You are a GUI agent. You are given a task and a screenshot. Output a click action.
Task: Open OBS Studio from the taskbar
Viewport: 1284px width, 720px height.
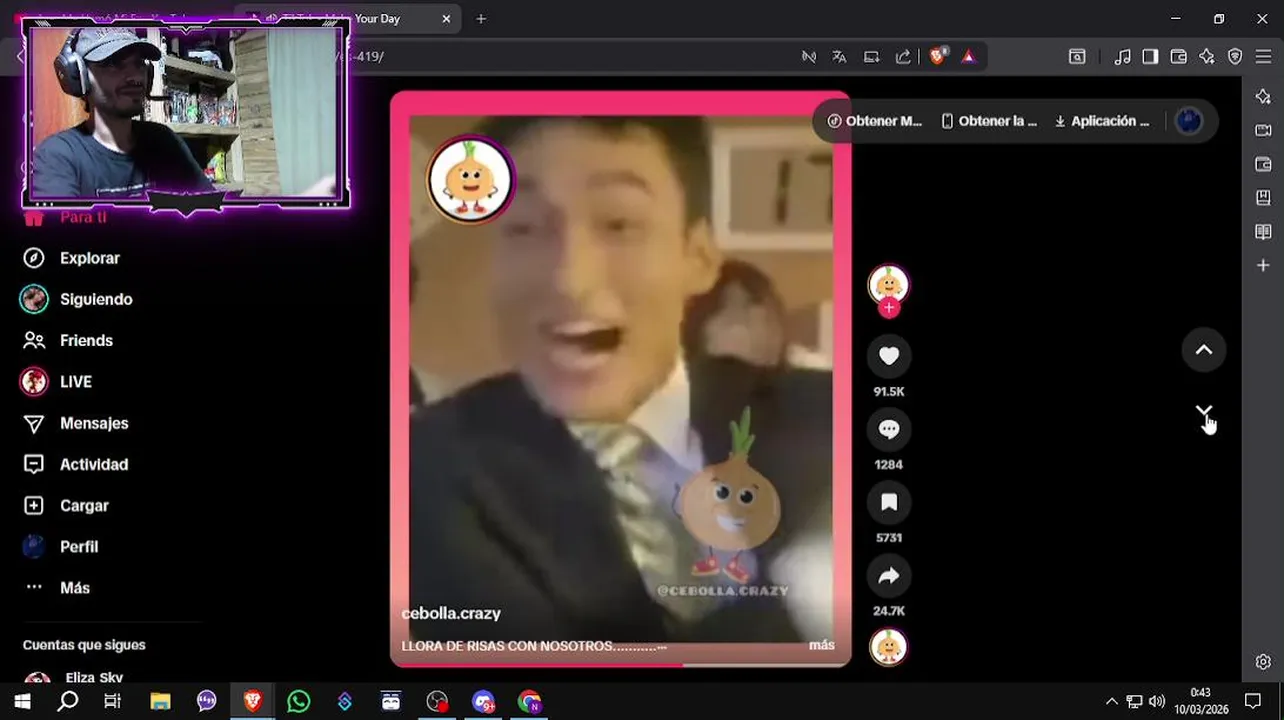point(437,702)
